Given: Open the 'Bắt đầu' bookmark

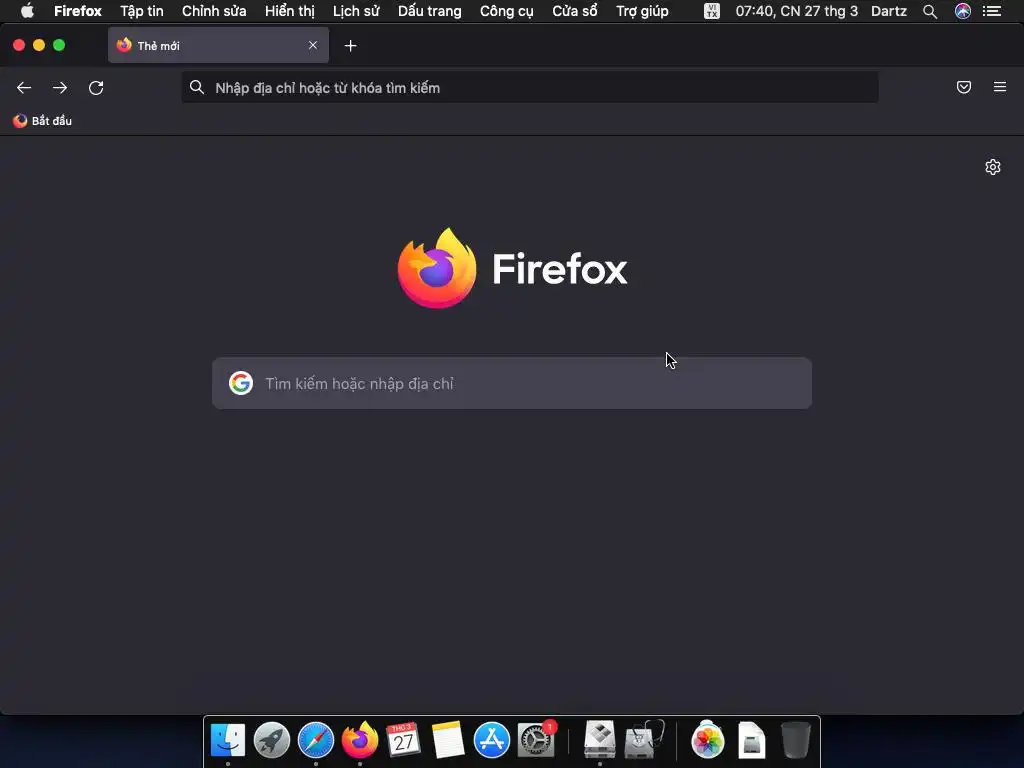Looking at the screenshot, I should [42, 121].
